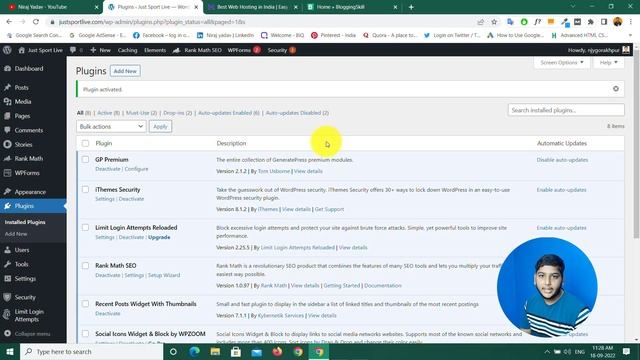Check Recent Posts Widget With Thumbnails checkbox
Screen dimensions: 640x360
tap(85, 304)
